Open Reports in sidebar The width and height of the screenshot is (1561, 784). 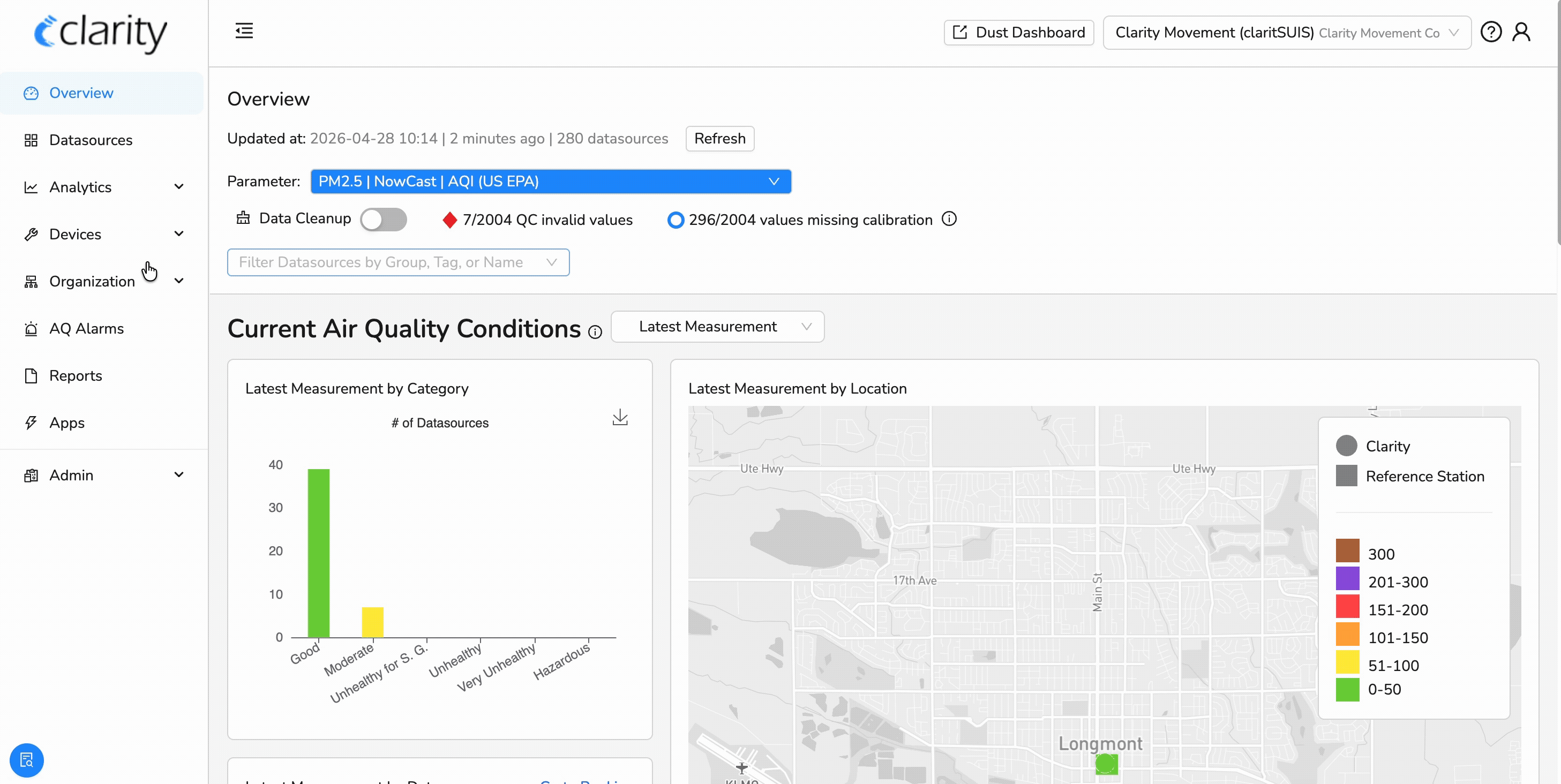[102, 375]
